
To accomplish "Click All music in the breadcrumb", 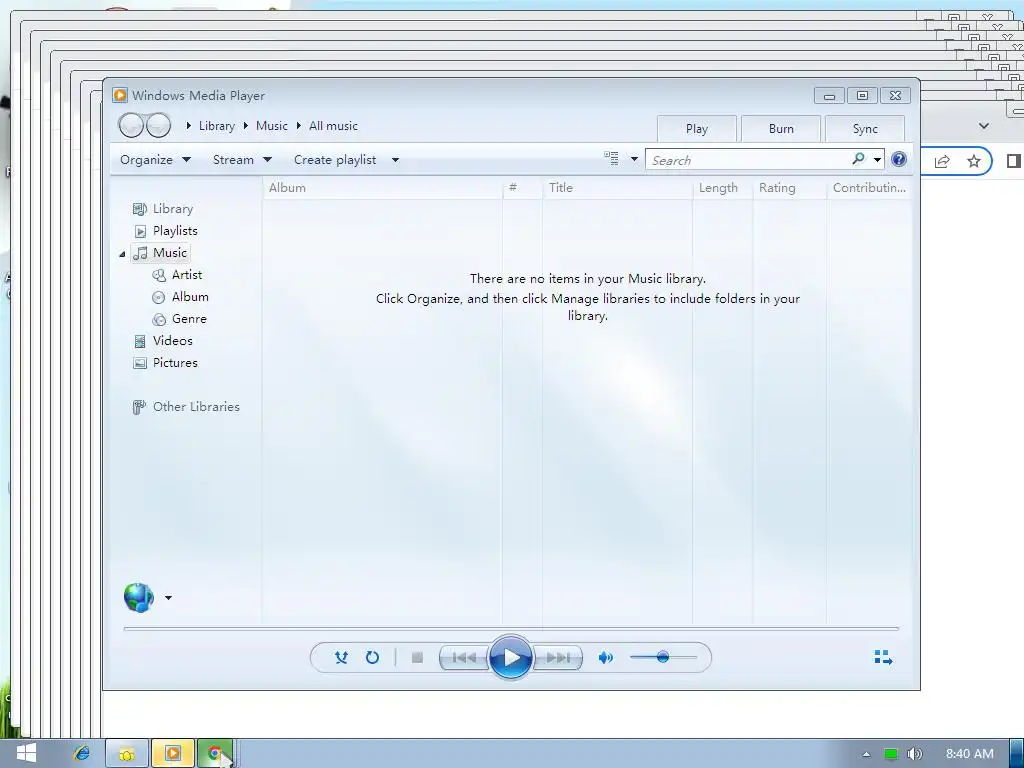I will click(333, 126).
